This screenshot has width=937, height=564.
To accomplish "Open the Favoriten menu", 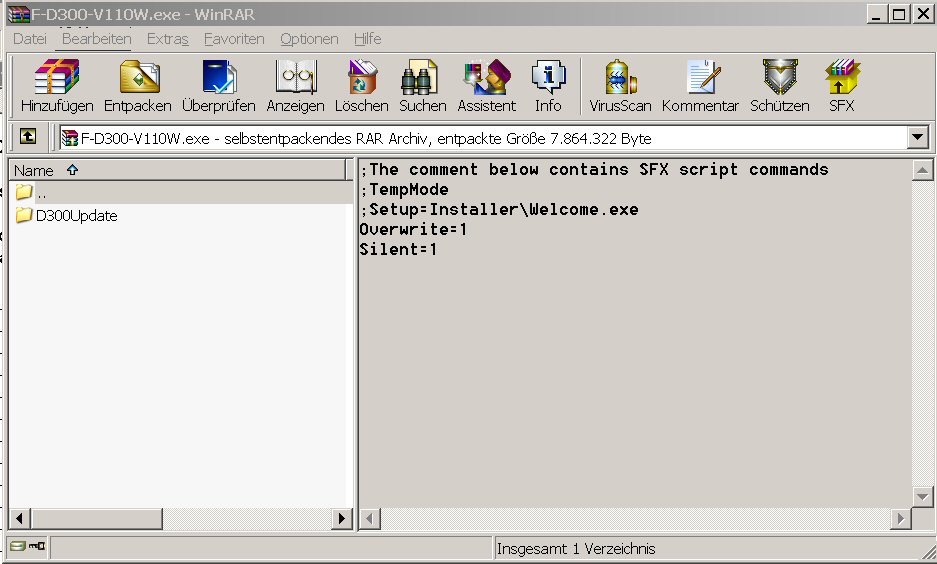I will tap(234, 39).
